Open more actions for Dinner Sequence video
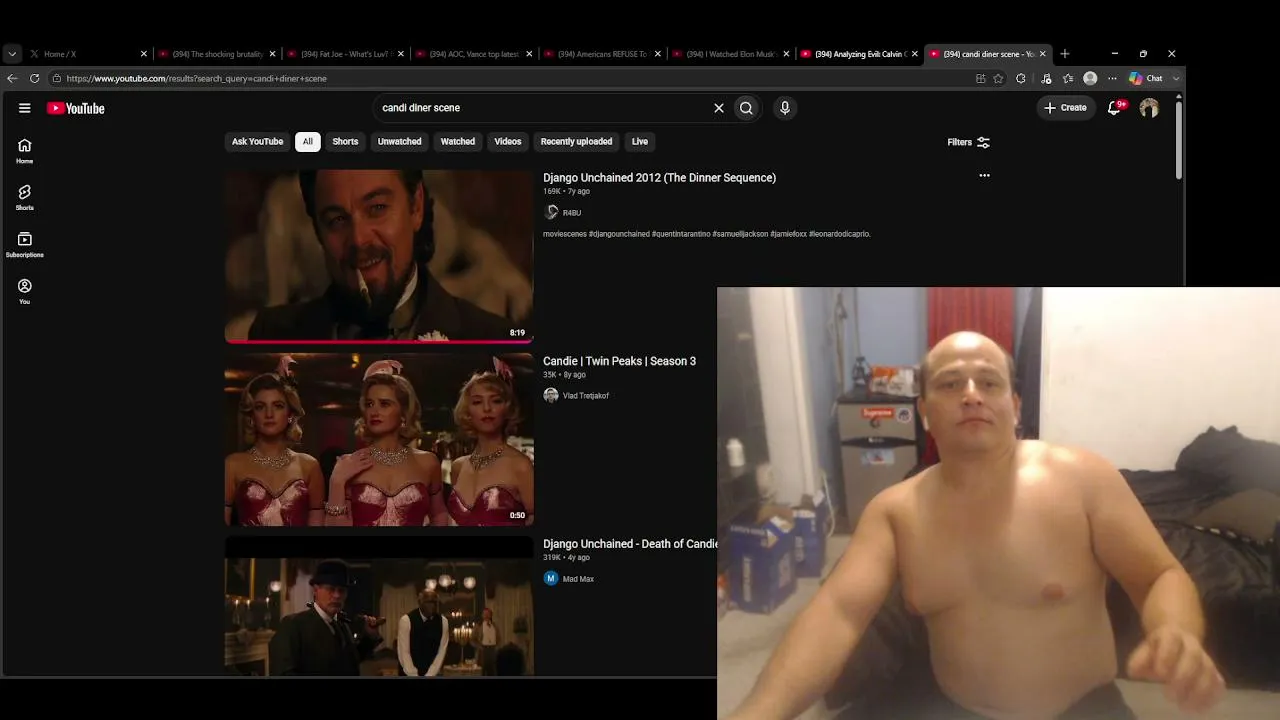 coord(984,175)
